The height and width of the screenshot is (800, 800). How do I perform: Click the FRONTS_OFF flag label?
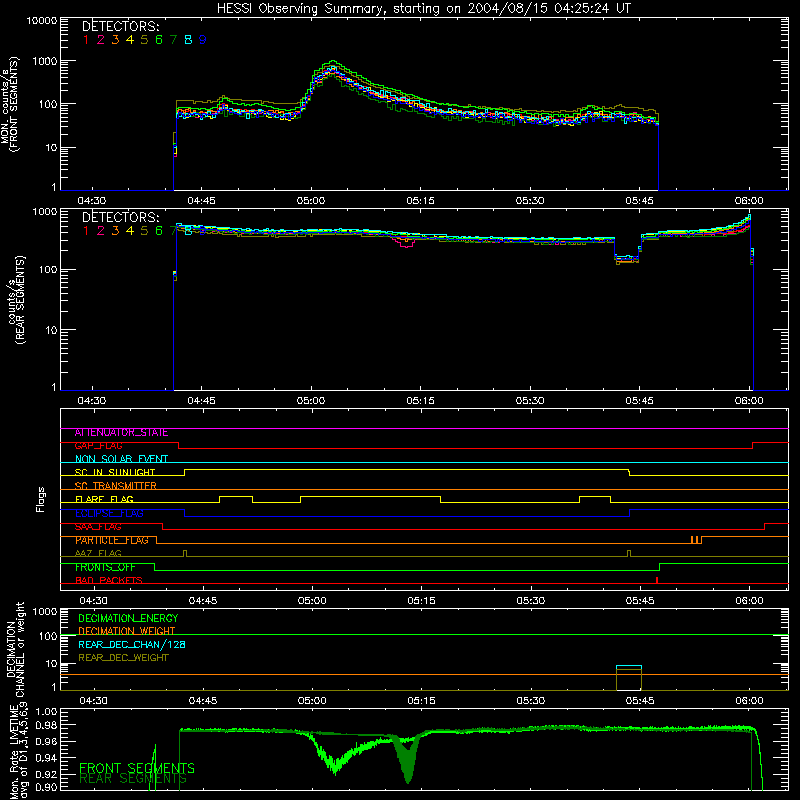point(105,567)
